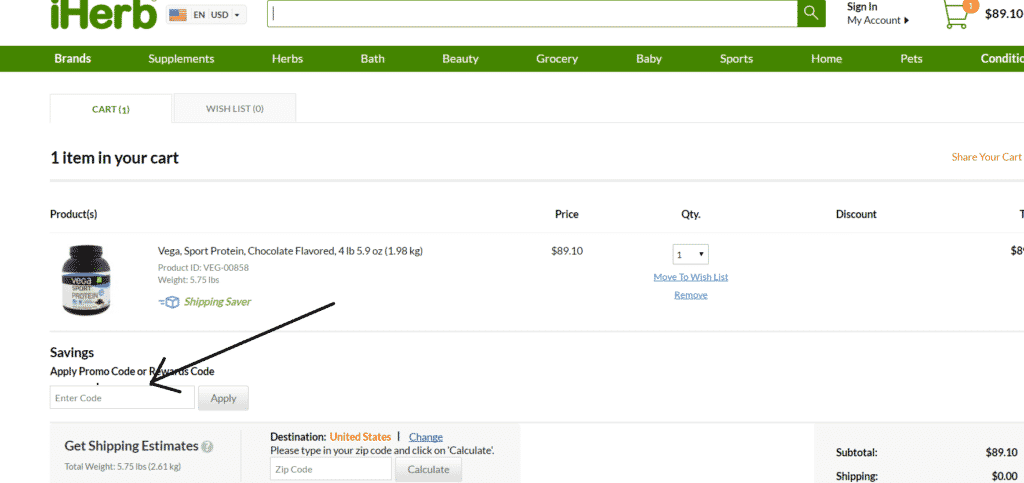Viewport: 1024px width, 483px height.
Task: Click the Shipping Saver box icon
Action: click(169, 302)
